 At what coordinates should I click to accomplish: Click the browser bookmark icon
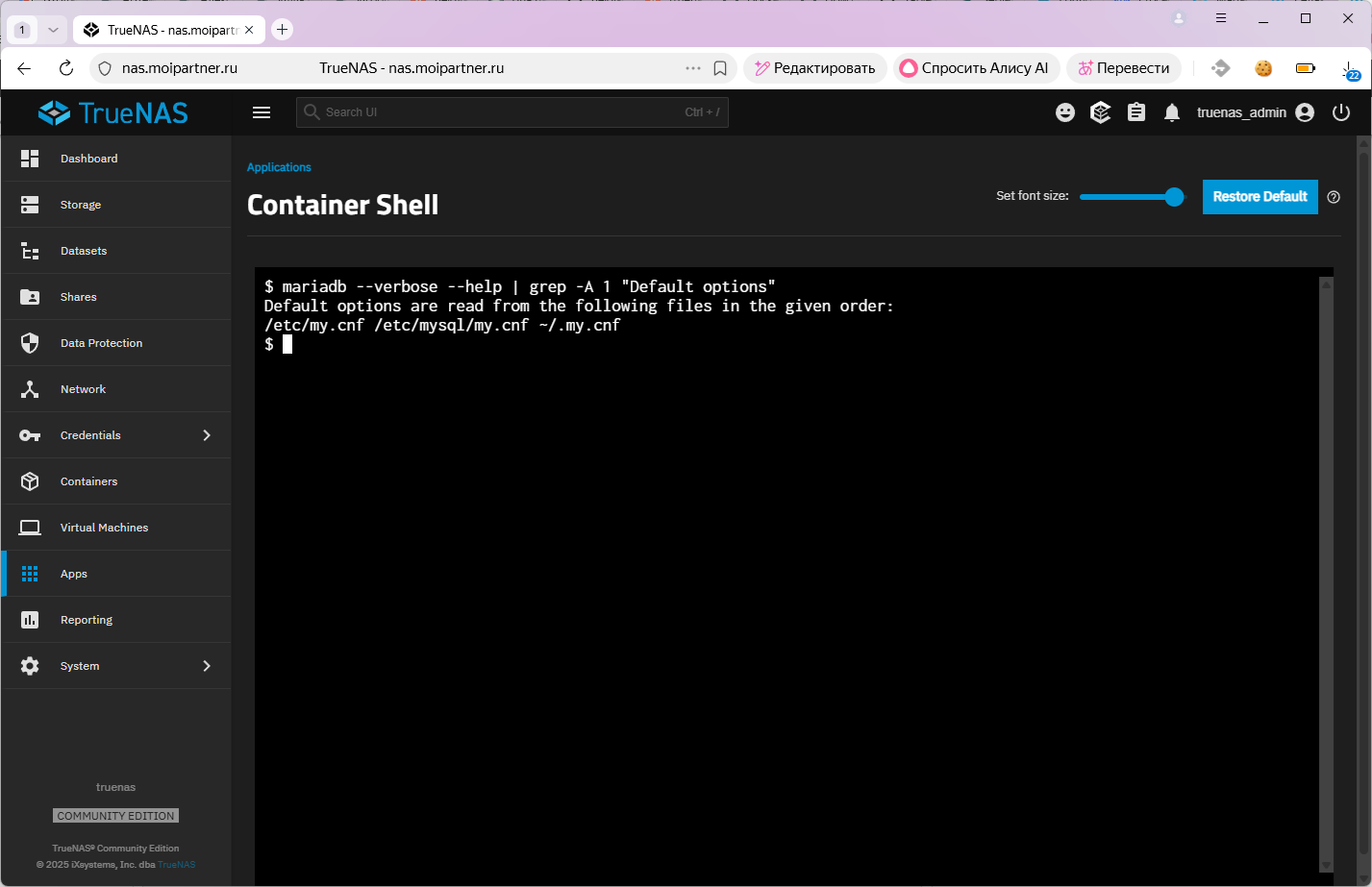point(720,68)
